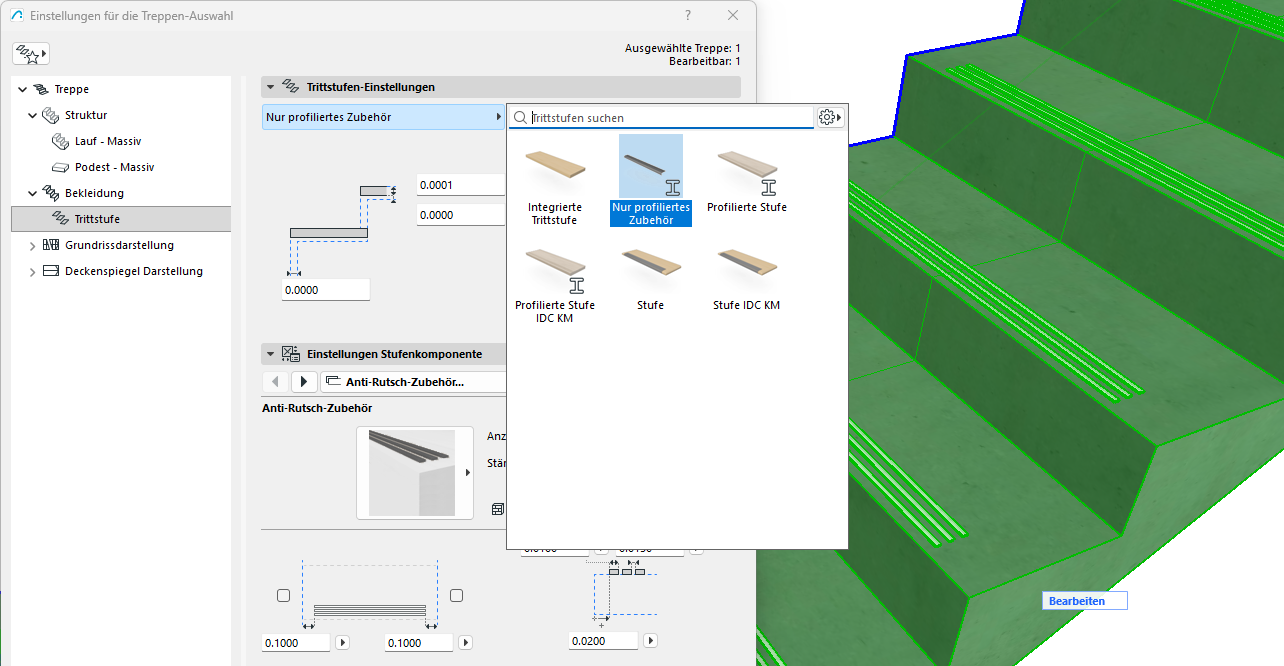Viewport: 1284px width, 666px height.
Task: Open the gear settings in tread search popup
Action: pyautogui.click(x=829, y=118)
